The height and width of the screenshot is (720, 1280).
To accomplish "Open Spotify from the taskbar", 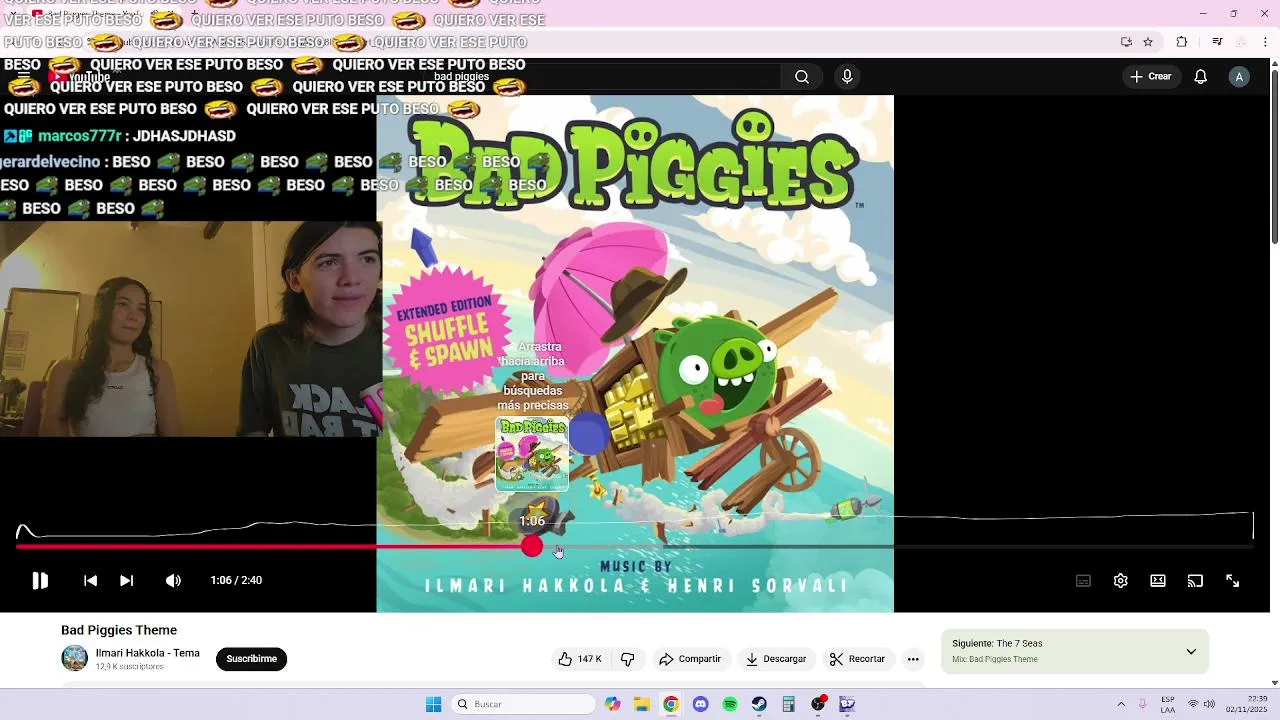I will point(730,704).
